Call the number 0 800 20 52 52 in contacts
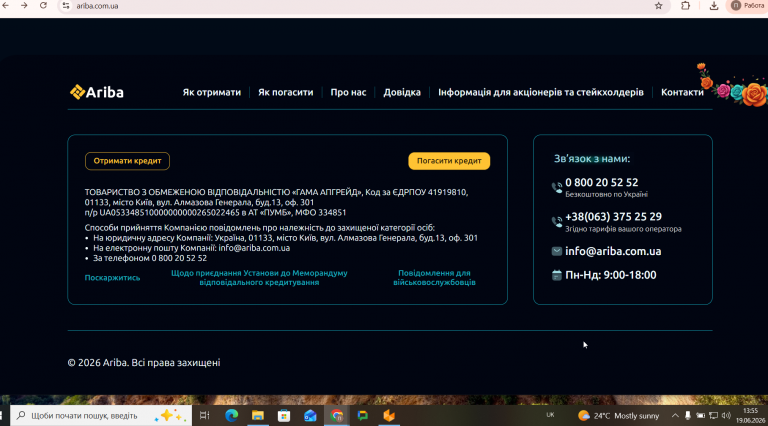The width and height of the screenshot is (768, 426). (x=601, y=183)
